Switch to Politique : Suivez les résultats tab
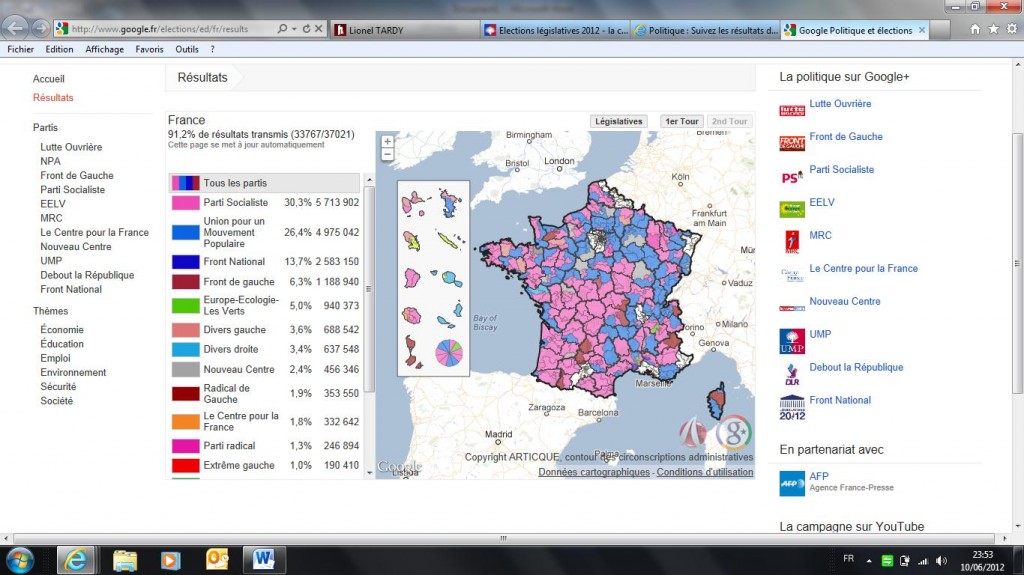This screenshot has width=1024, height=575. click(706, 30)
